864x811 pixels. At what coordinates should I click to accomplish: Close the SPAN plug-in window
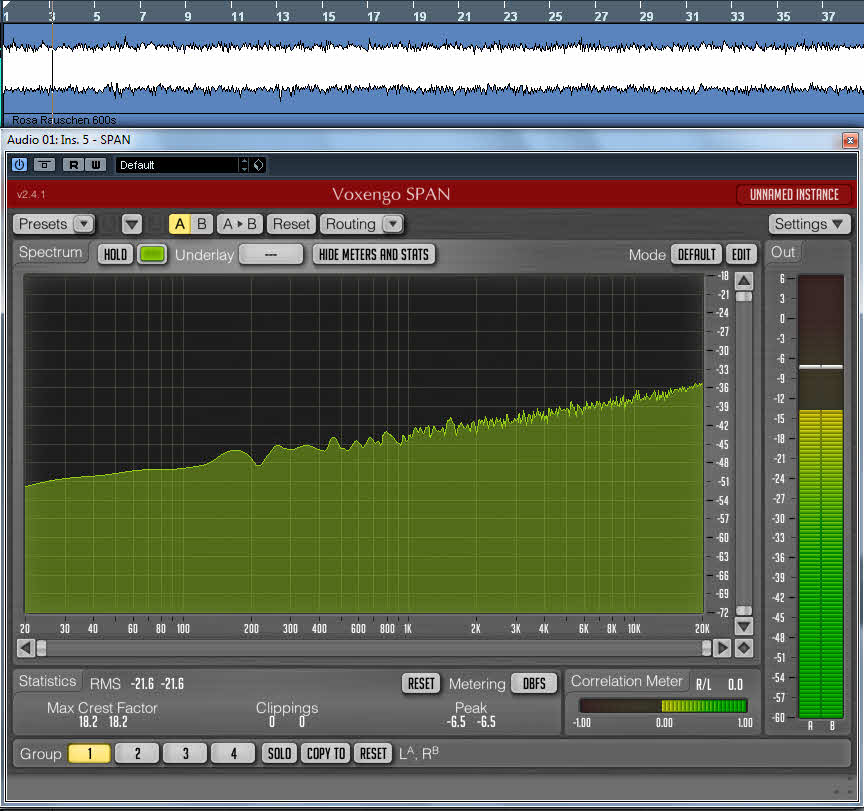(x=850, y=140)
